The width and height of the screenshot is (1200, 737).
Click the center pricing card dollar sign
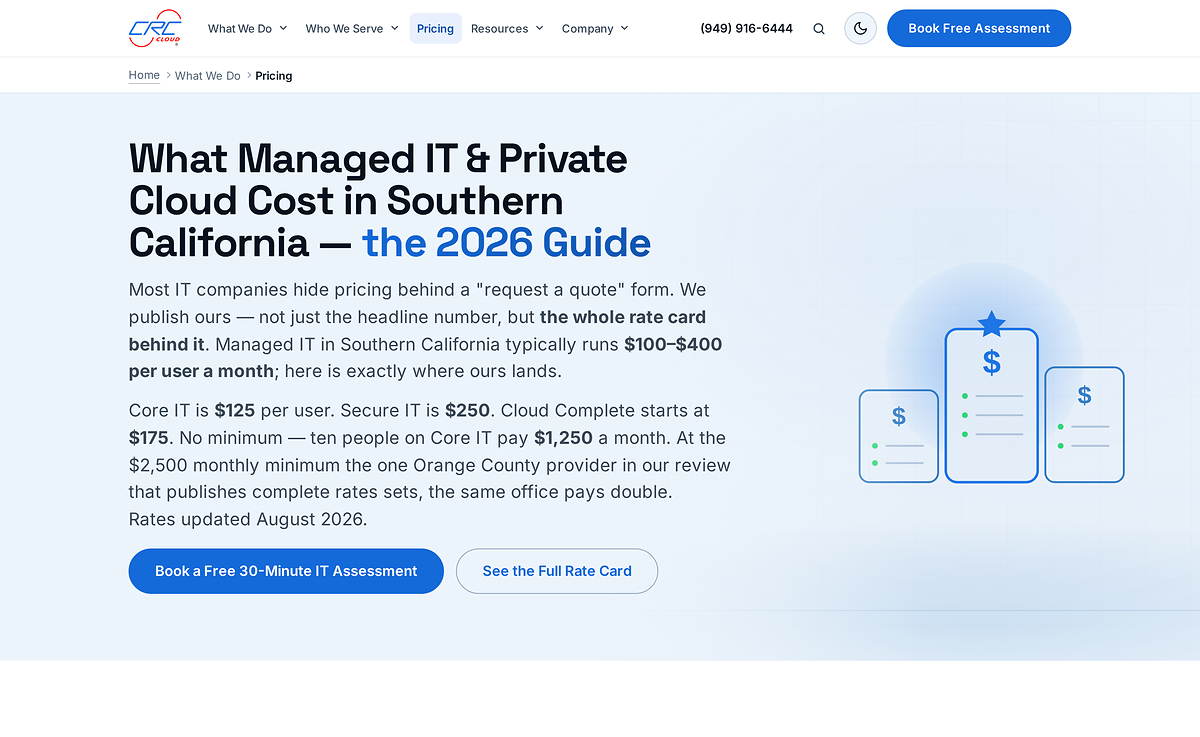[x=991, y=362]
